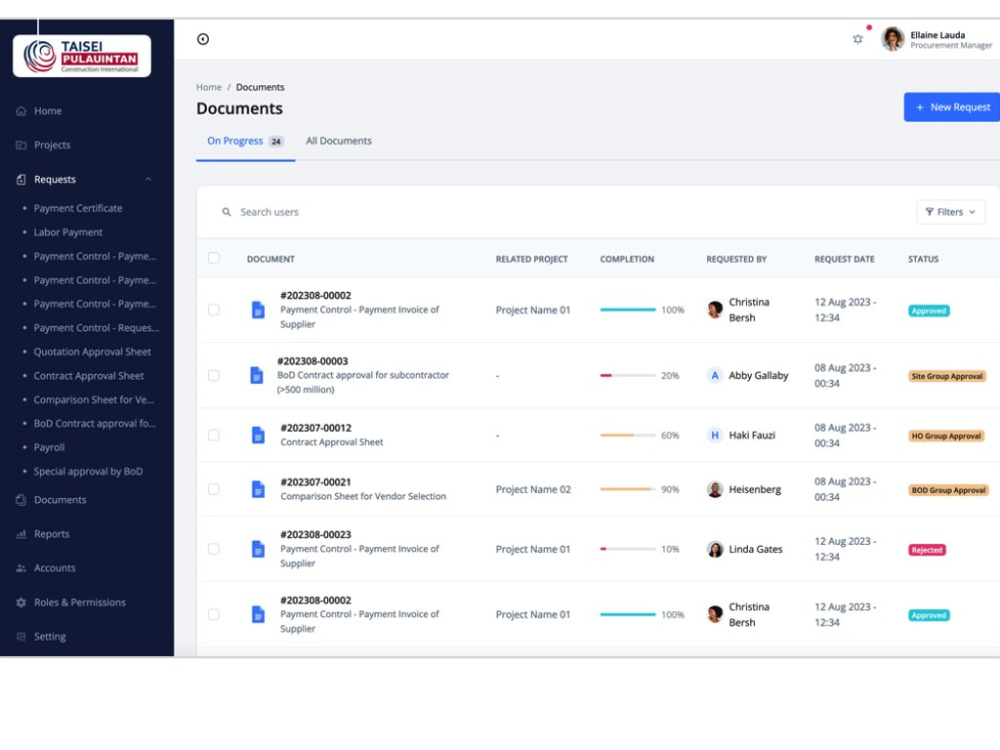Toggle the select-all checkbox in table header

click(x=214, y=258)
